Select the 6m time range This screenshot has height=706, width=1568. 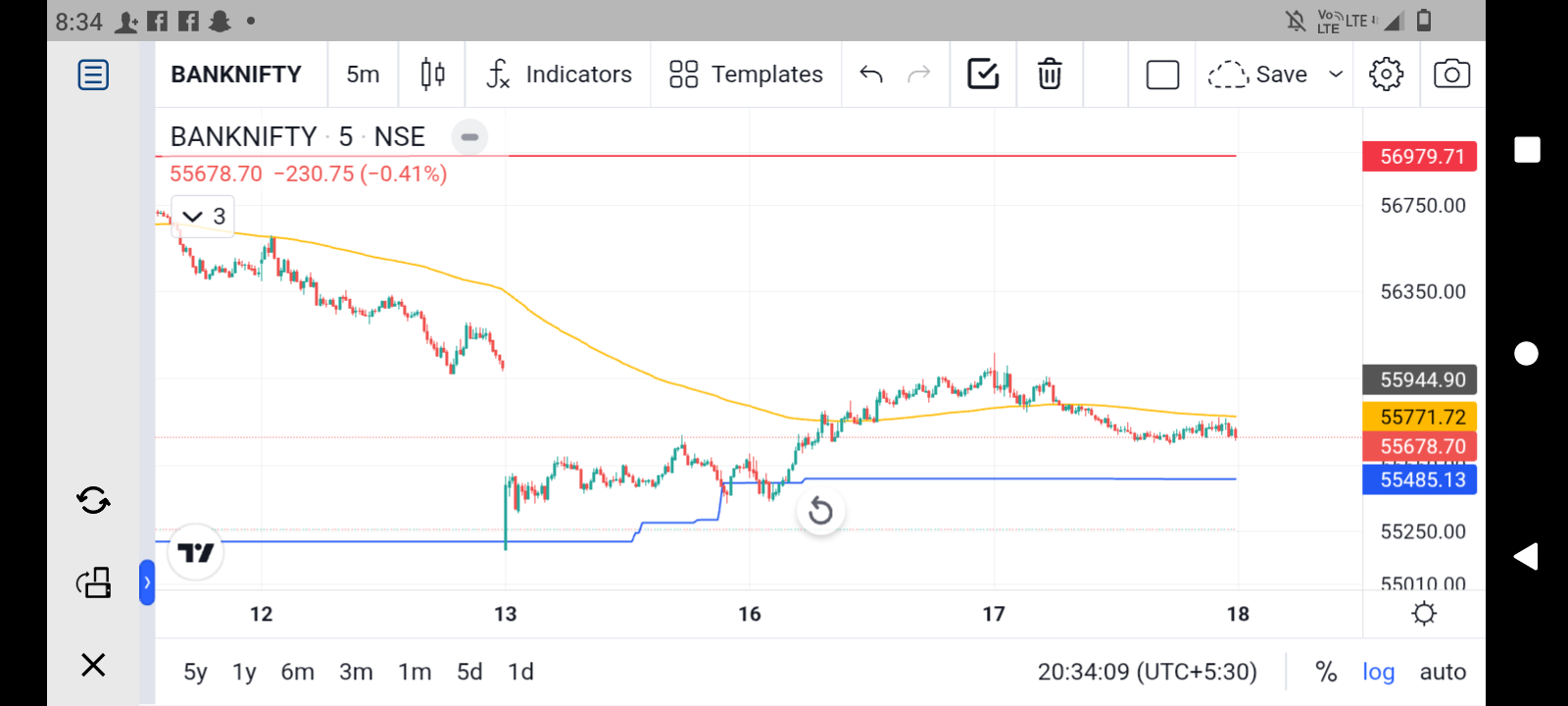tap(298, 672)
